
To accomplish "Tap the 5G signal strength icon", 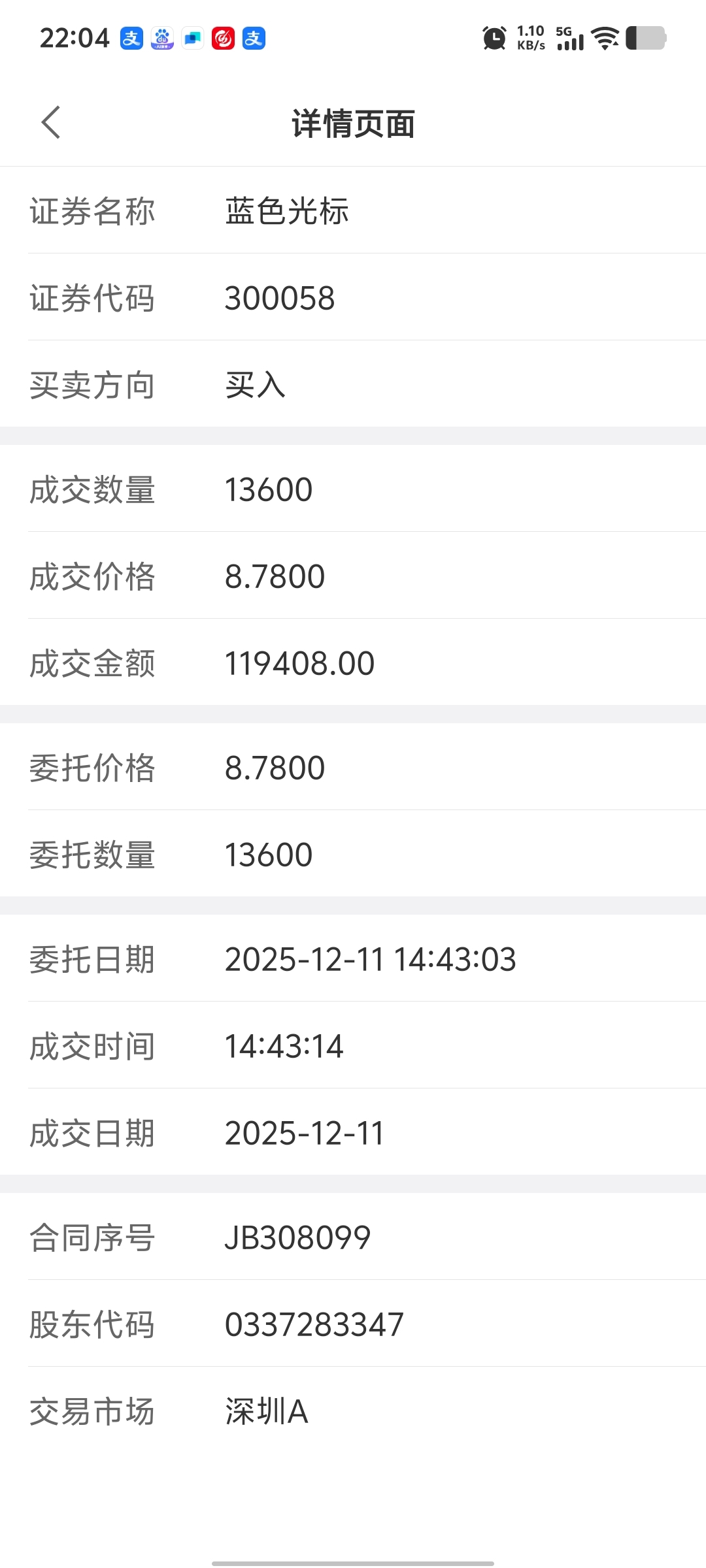I will coord(570,38).
